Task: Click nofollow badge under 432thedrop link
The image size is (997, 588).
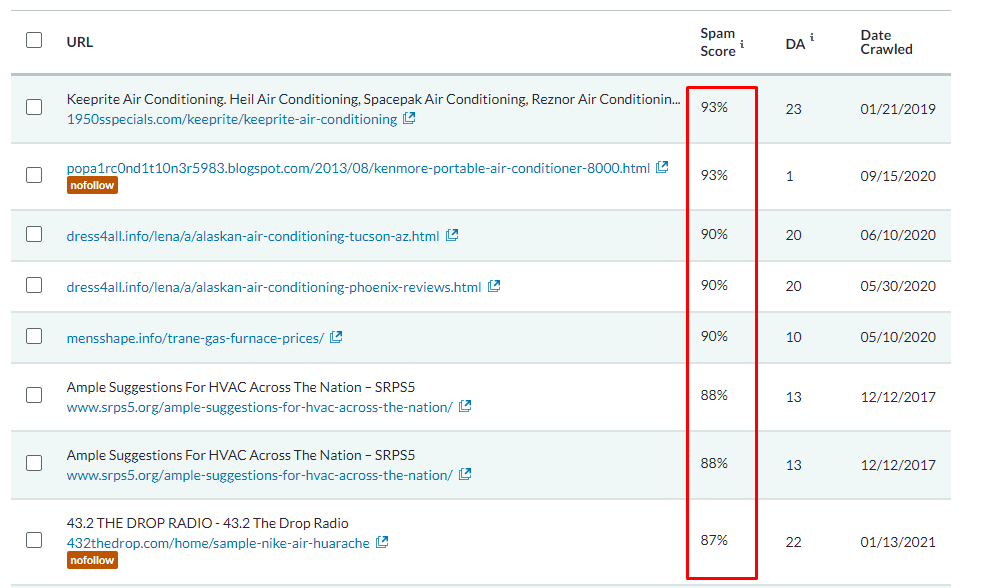Action: coord(92,561)
